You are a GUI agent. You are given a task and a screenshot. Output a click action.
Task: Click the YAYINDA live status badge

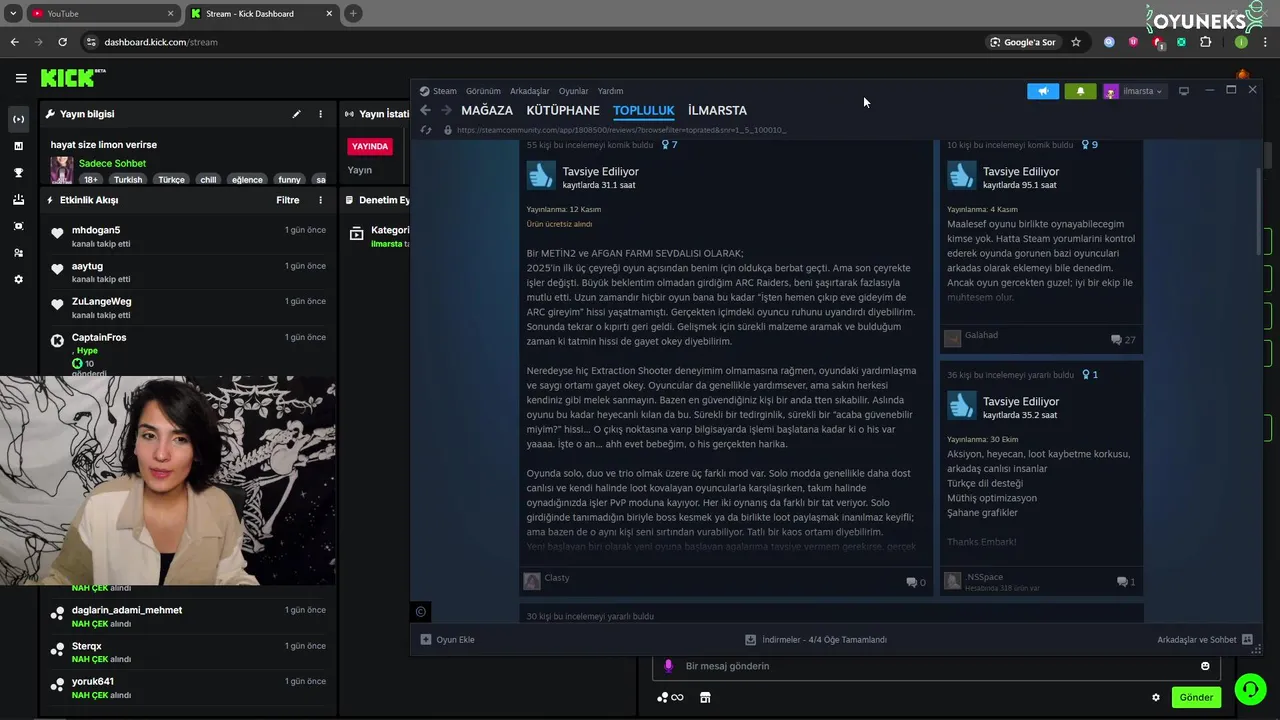coord(370,146)
